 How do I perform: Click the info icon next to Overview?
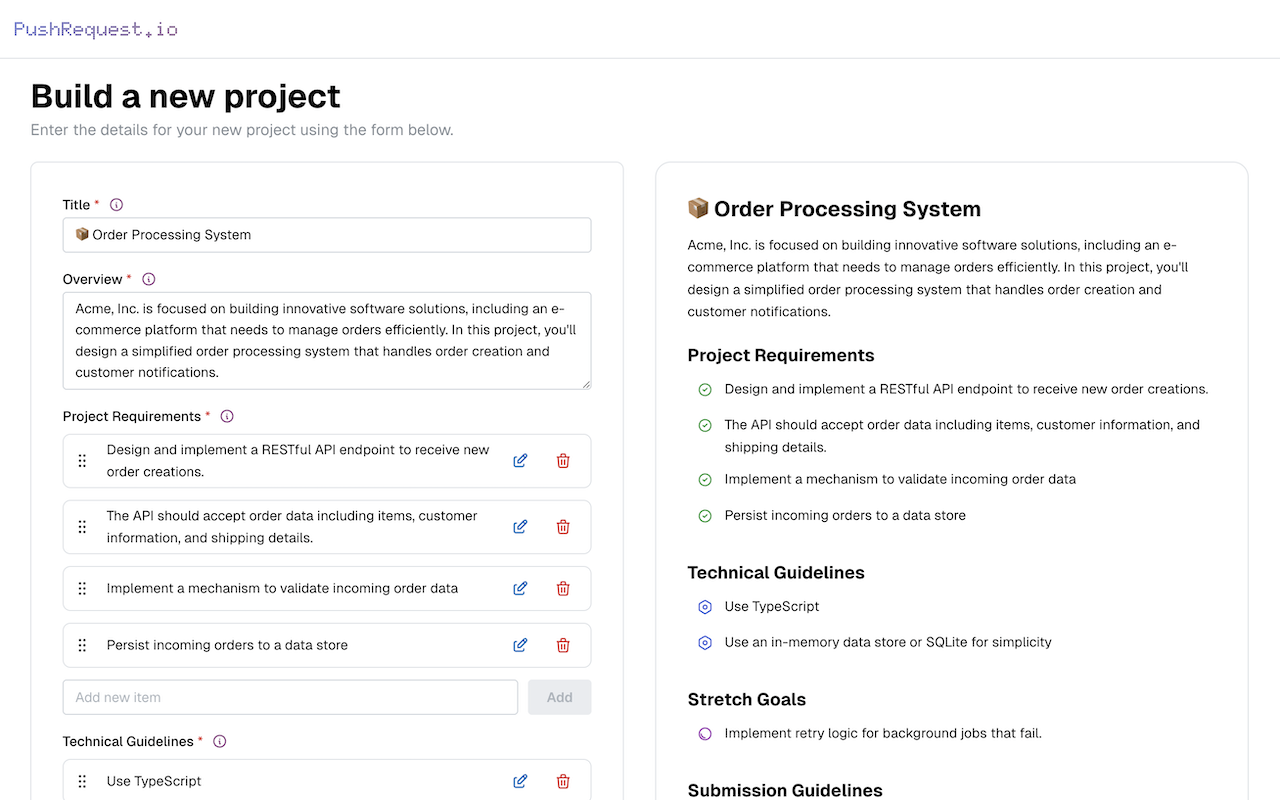[148, 279]
